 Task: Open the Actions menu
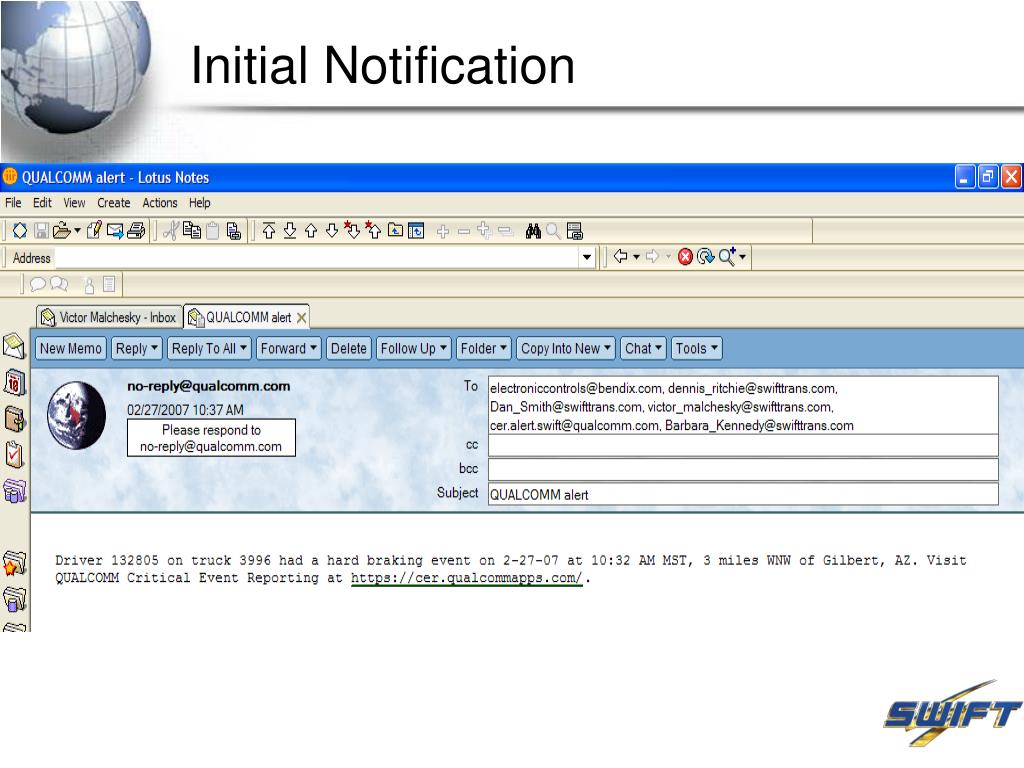pyautogui.click(x=160, y=203)
